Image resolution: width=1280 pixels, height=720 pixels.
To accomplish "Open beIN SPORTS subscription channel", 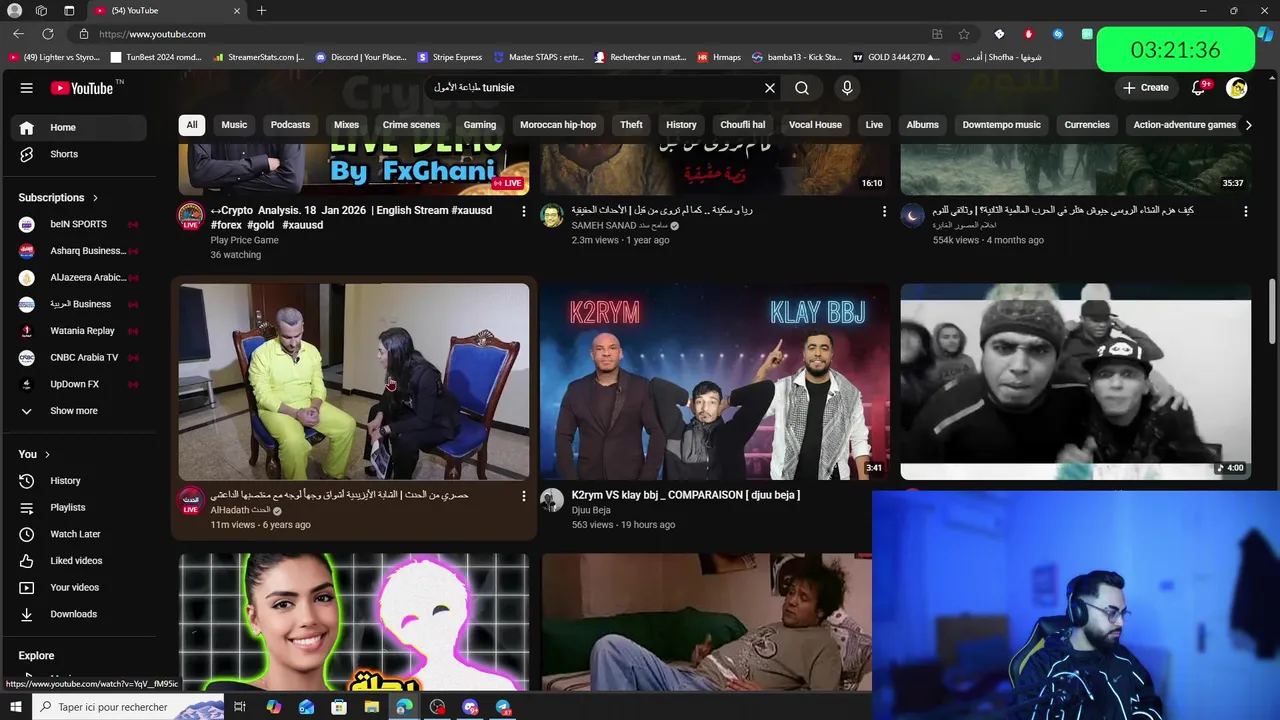I will (x=79, y=224).
